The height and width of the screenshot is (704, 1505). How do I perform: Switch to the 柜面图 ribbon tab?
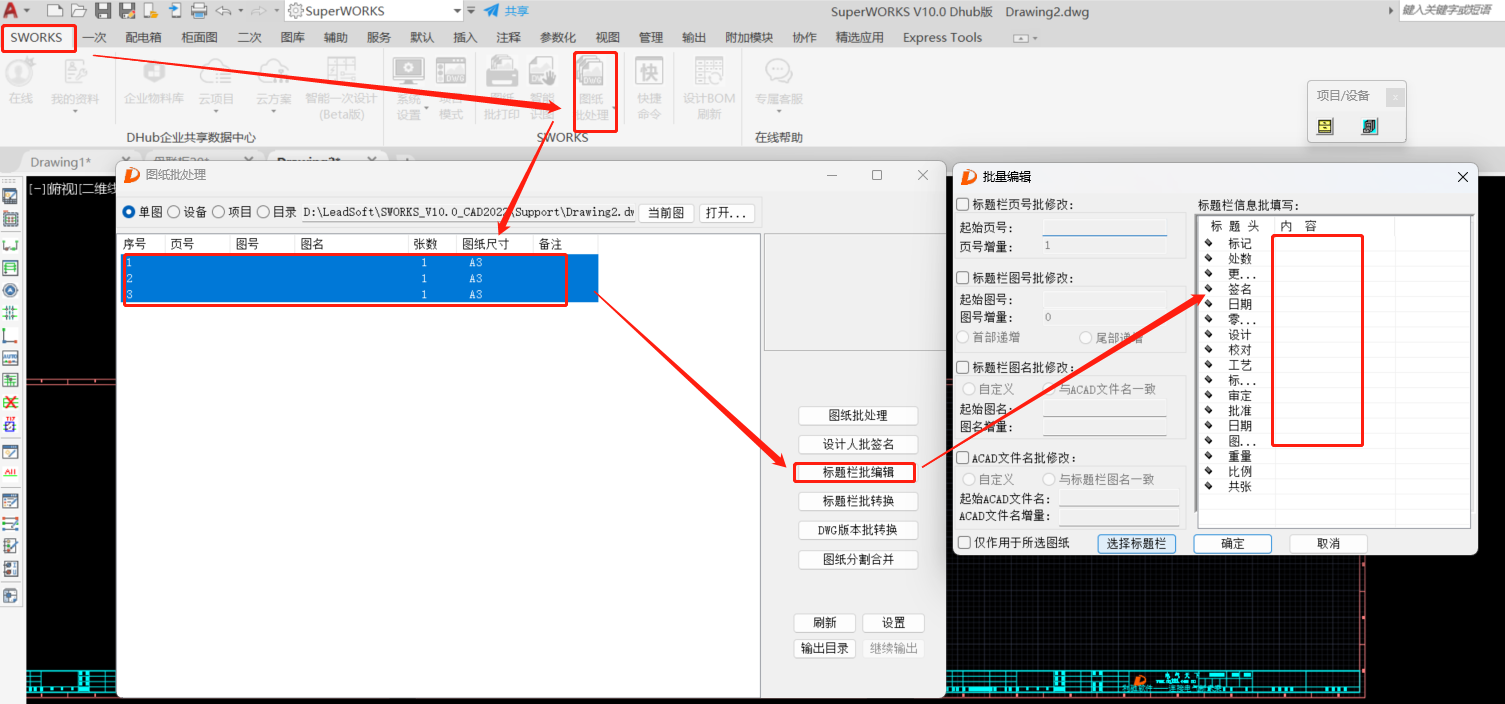tap(199, 38)
